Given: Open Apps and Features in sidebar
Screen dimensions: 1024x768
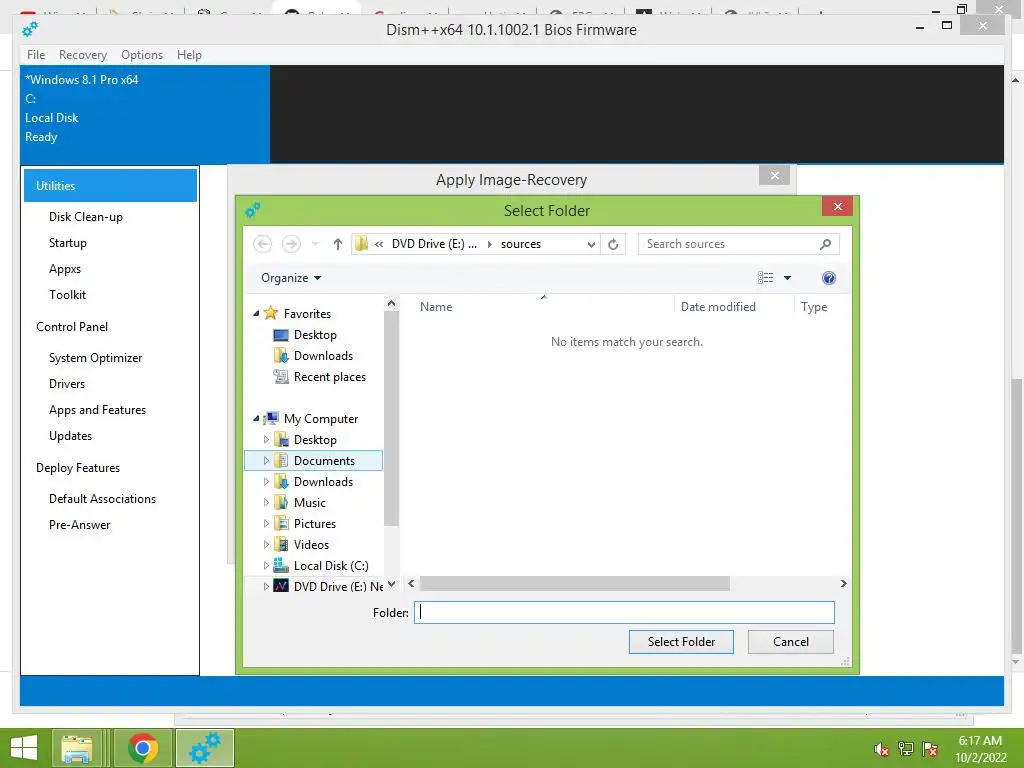Looking at the screenshot, I should coord(97,410).
